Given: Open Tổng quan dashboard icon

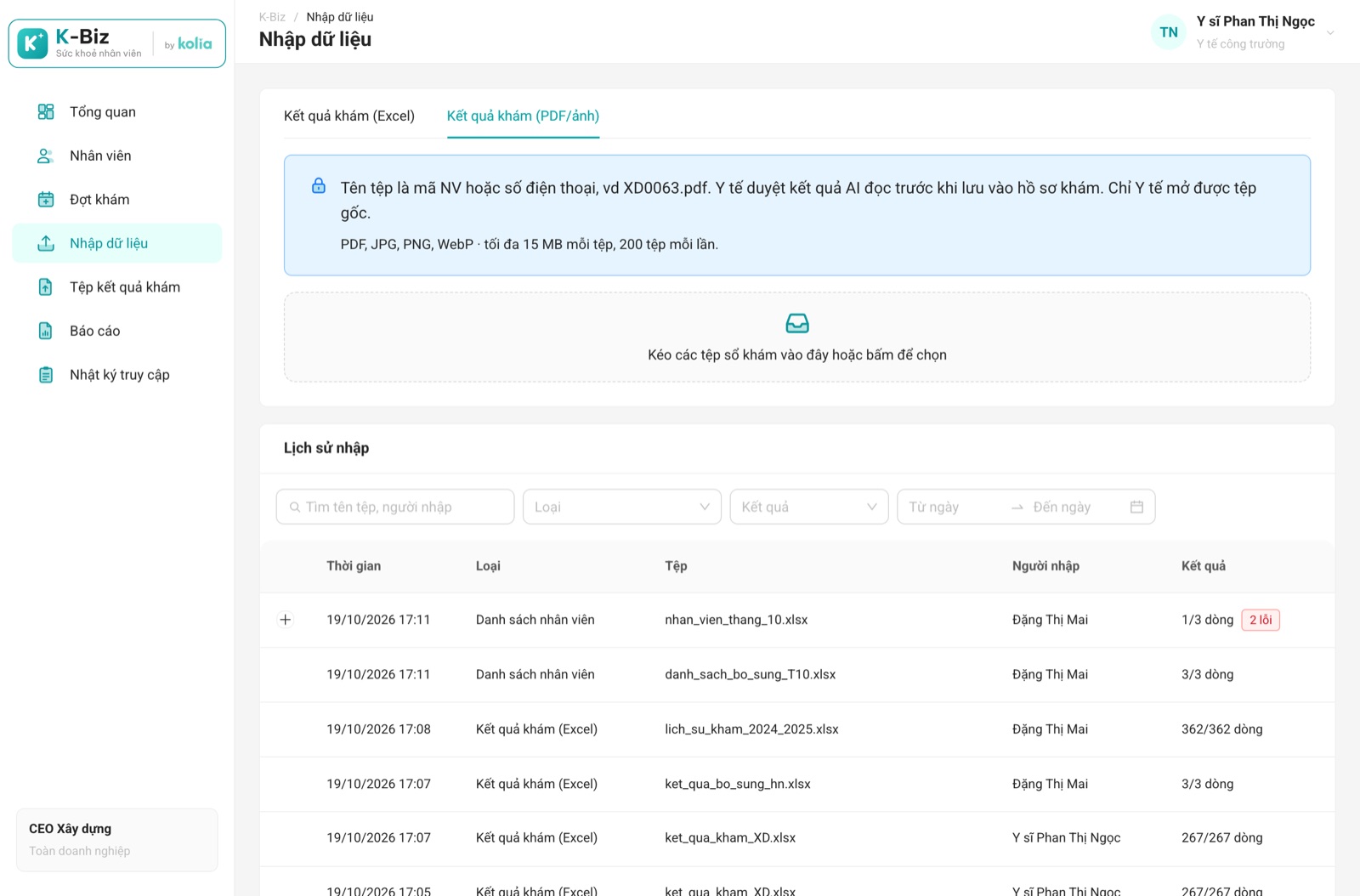Looking at the screenshot, I should coord(46,111).
